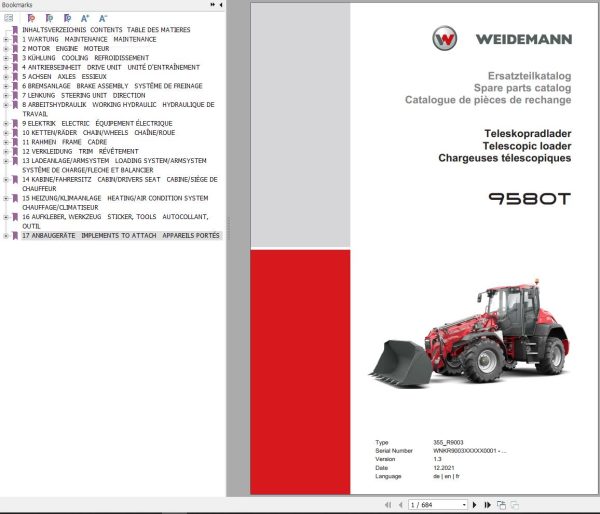Expand the 4 ANTRIEBSEINHEIT DRIVE UNIT bookmark
Image resolution: width=600 pixels, height=514 pixels.
point(6,67)
